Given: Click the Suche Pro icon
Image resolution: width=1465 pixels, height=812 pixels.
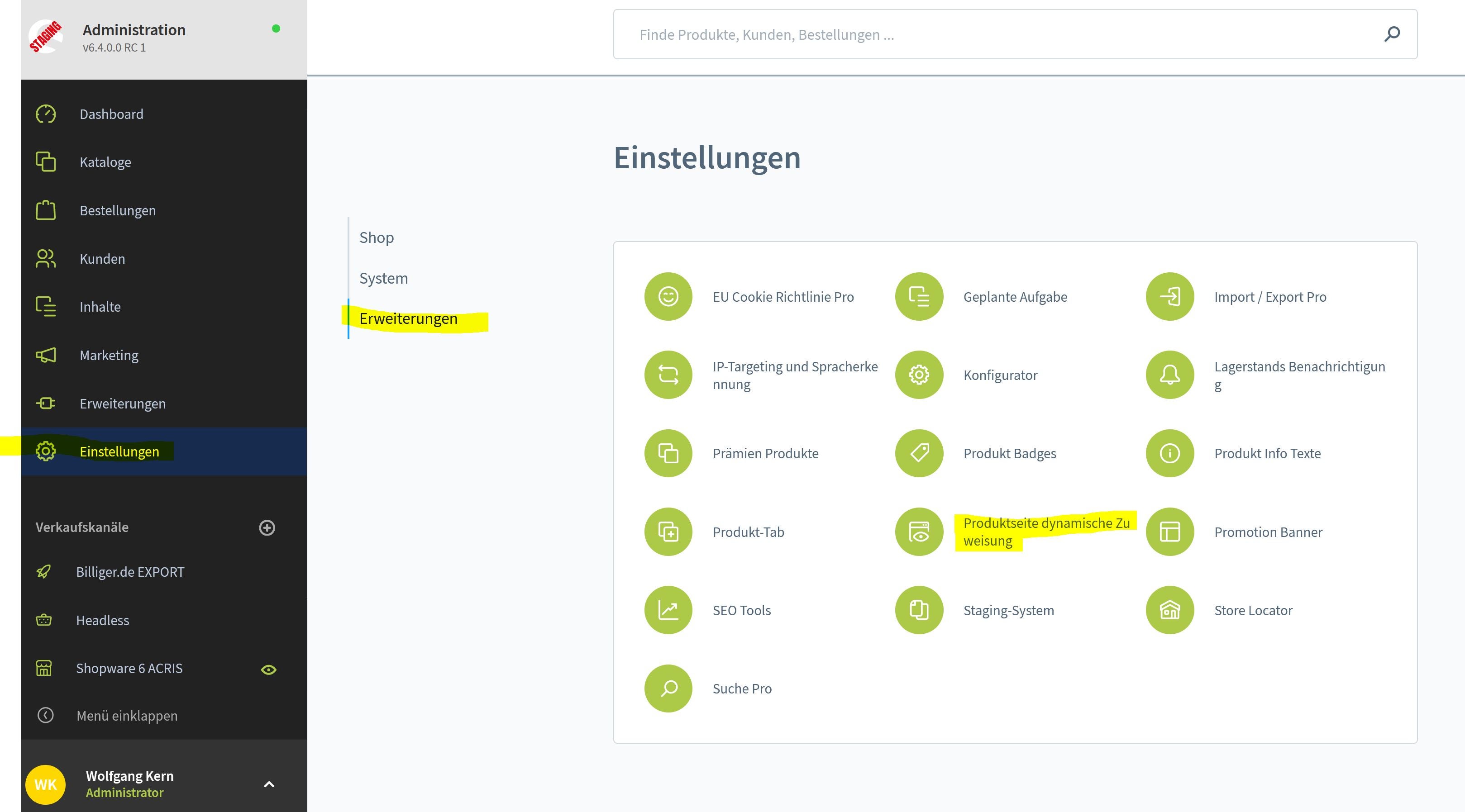Looking at the screenshot, I should click(x=668, y=688).
